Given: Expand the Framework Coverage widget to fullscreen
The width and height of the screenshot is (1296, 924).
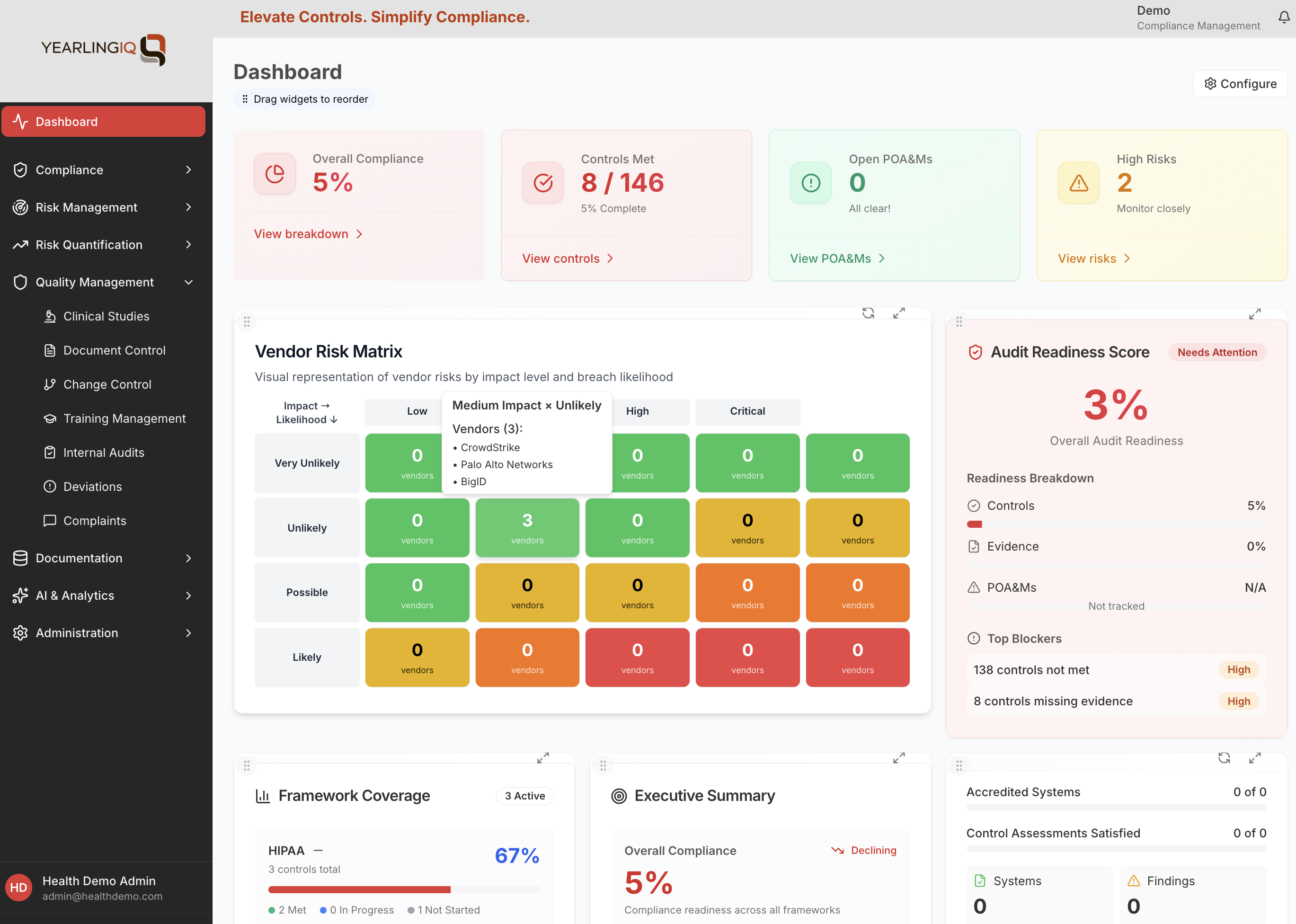Looking at the screenshot, I should [x=543, y=758].
